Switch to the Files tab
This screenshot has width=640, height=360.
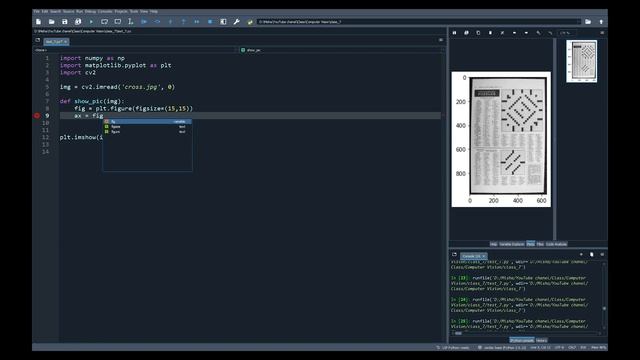pyautogui.click(x=540, y=244)
